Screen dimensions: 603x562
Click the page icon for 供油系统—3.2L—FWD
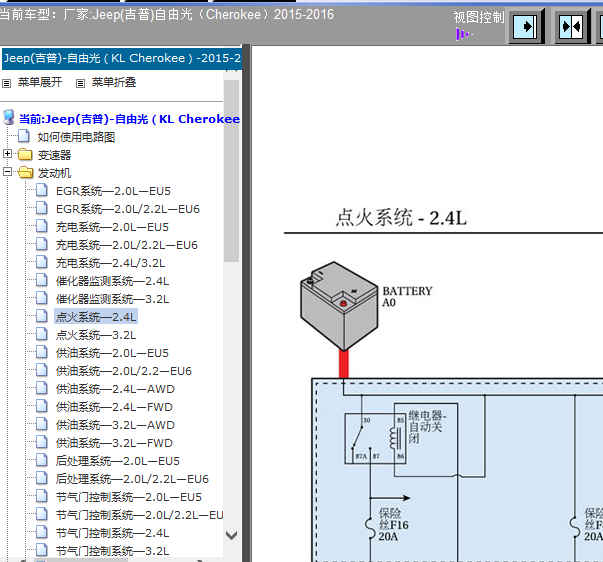(x=42, y=442)
